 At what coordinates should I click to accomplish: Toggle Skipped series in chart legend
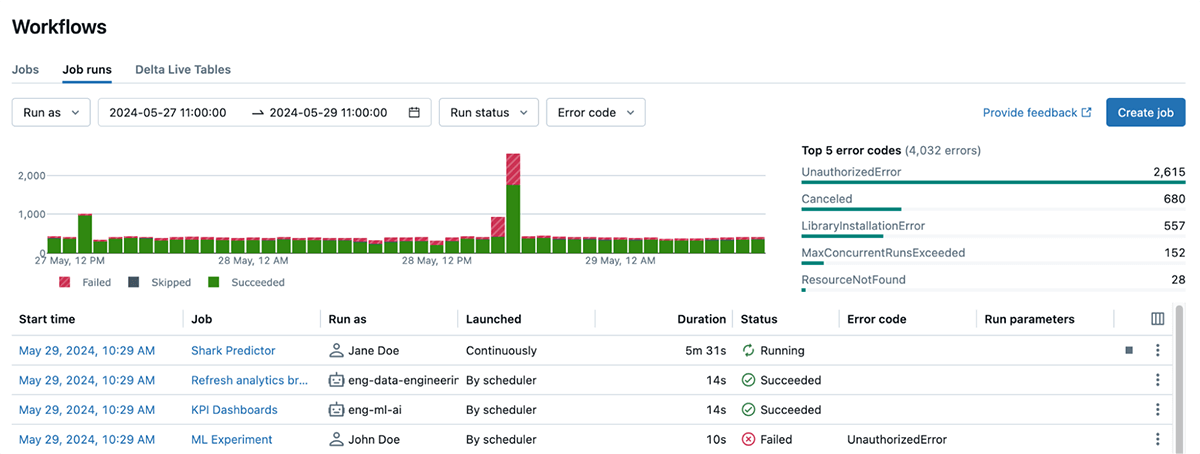(x=159, y=283)
